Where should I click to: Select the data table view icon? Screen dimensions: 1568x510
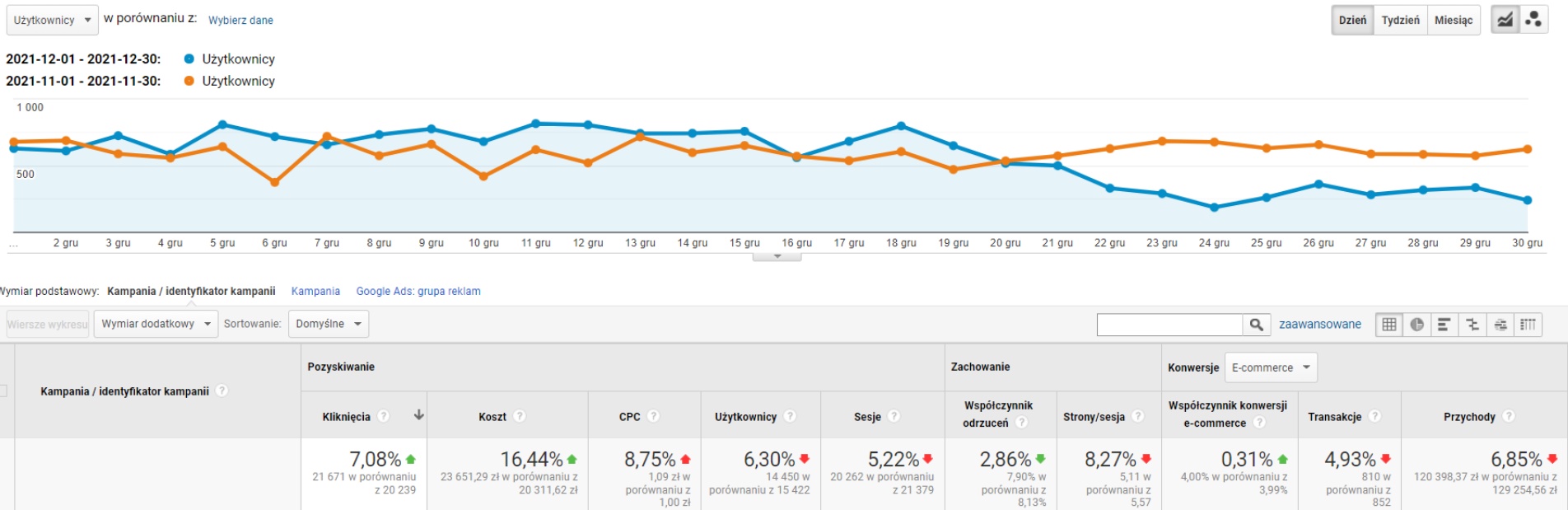pos(1389,325)
